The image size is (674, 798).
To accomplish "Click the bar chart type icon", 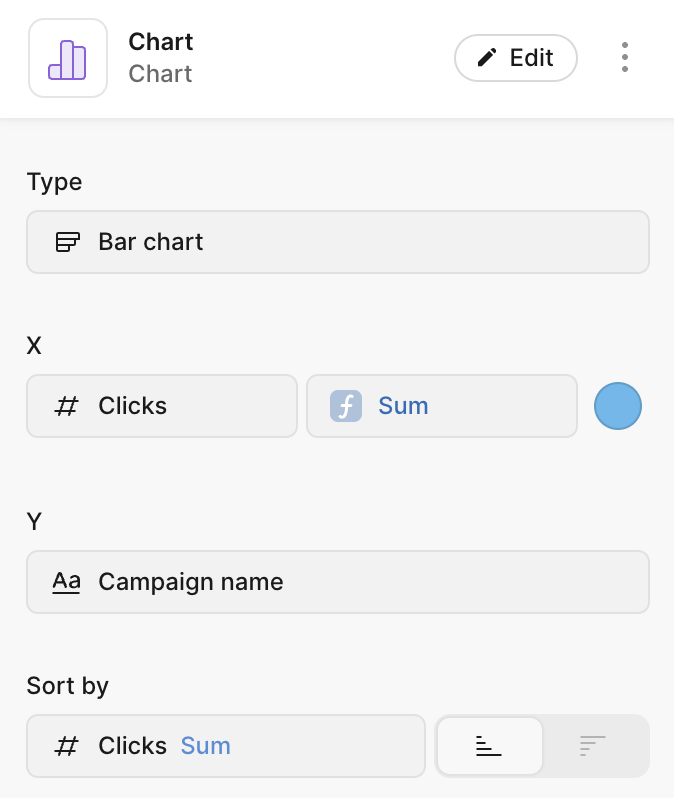I will (68, 242).
